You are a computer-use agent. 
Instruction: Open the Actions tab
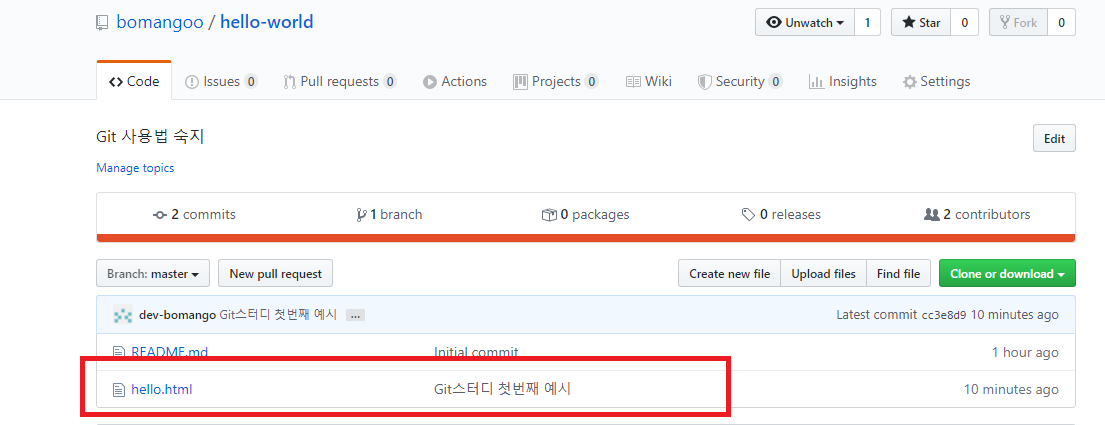455,82
